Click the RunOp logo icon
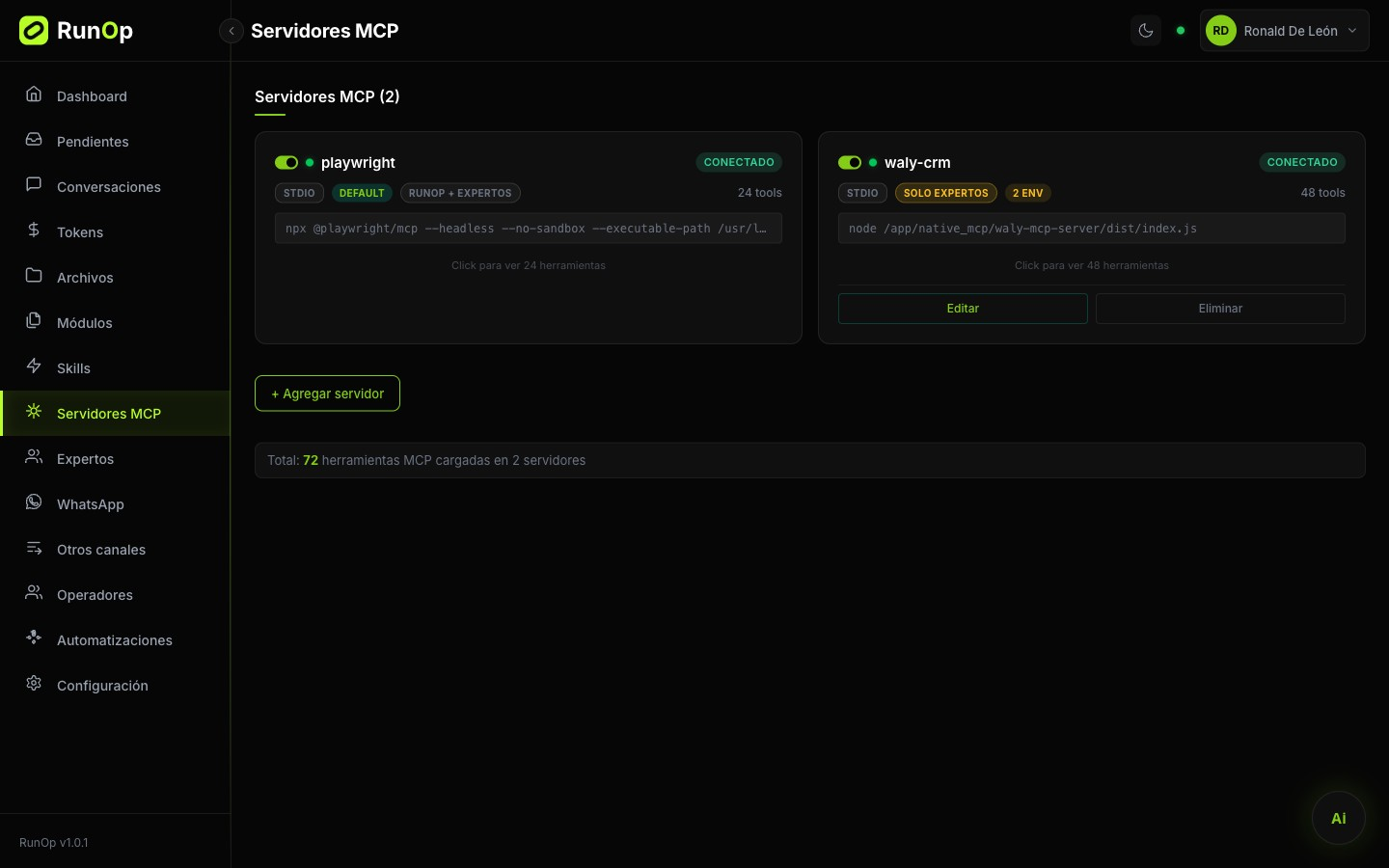The height and width of the screenshot is (868, 1389). 34,31
